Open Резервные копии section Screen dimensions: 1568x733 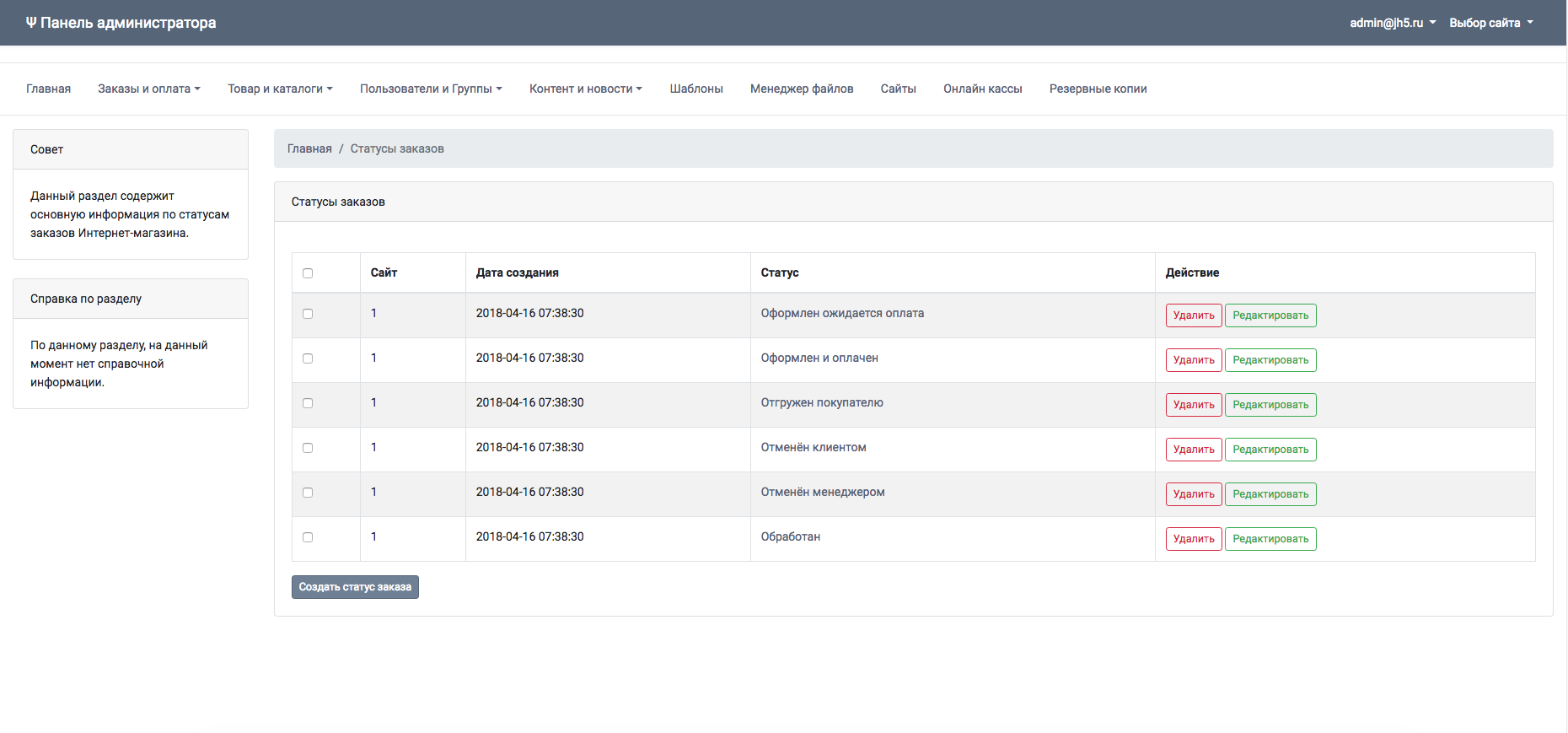[1098, 89]
